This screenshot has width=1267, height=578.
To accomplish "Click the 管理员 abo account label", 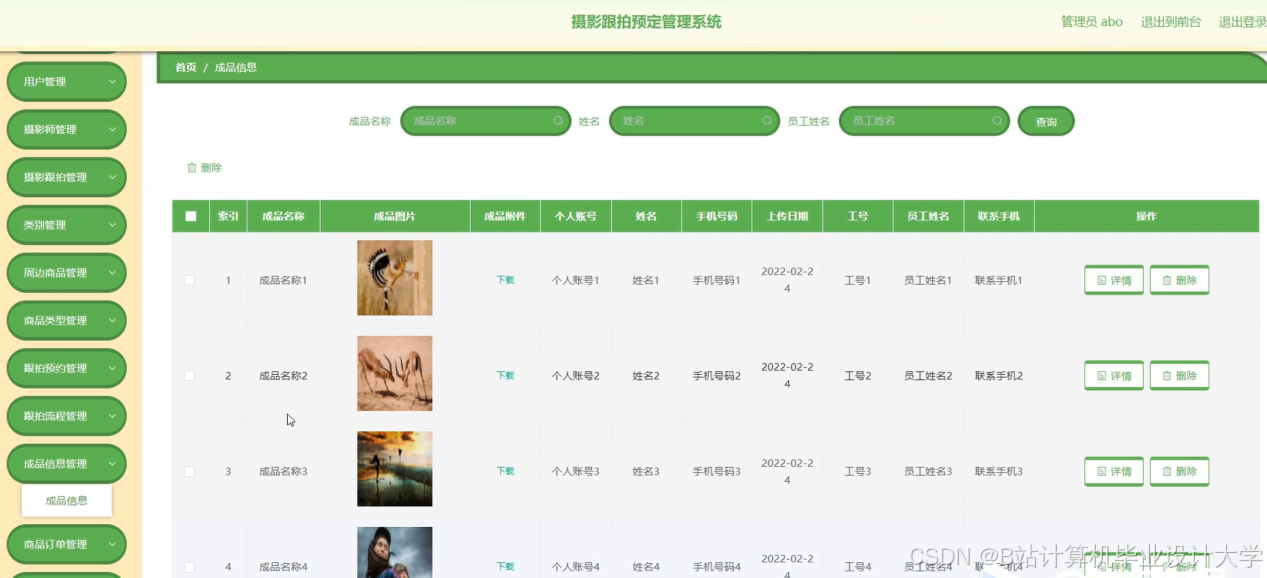I will pos(1092,22).
